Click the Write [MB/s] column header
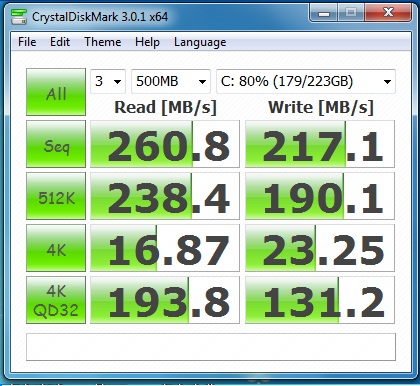Viewport: 420px width, 386px height. (x=321, y=107)
